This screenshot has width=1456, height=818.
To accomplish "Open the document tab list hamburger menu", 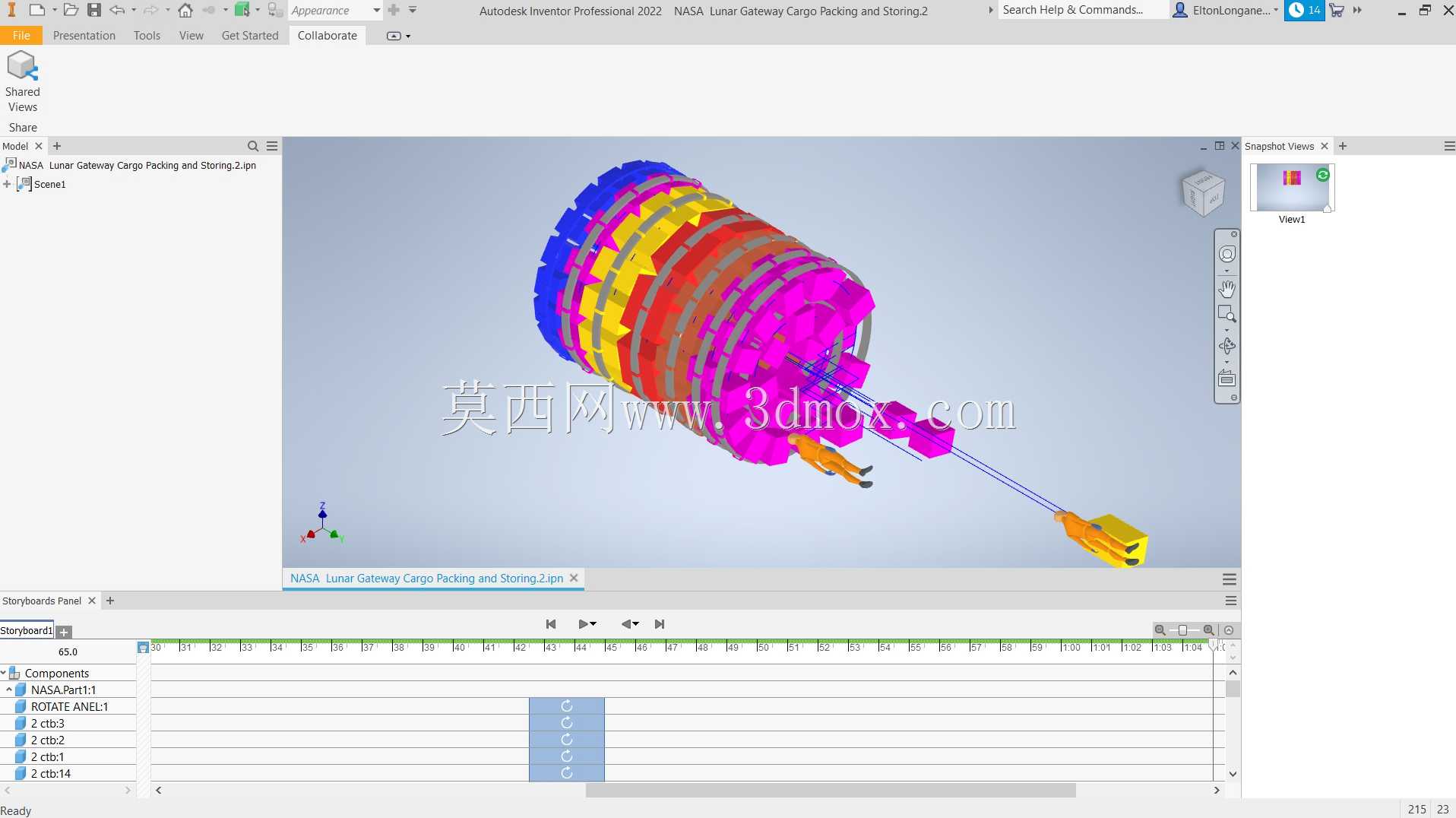I will click(1230, 579).
